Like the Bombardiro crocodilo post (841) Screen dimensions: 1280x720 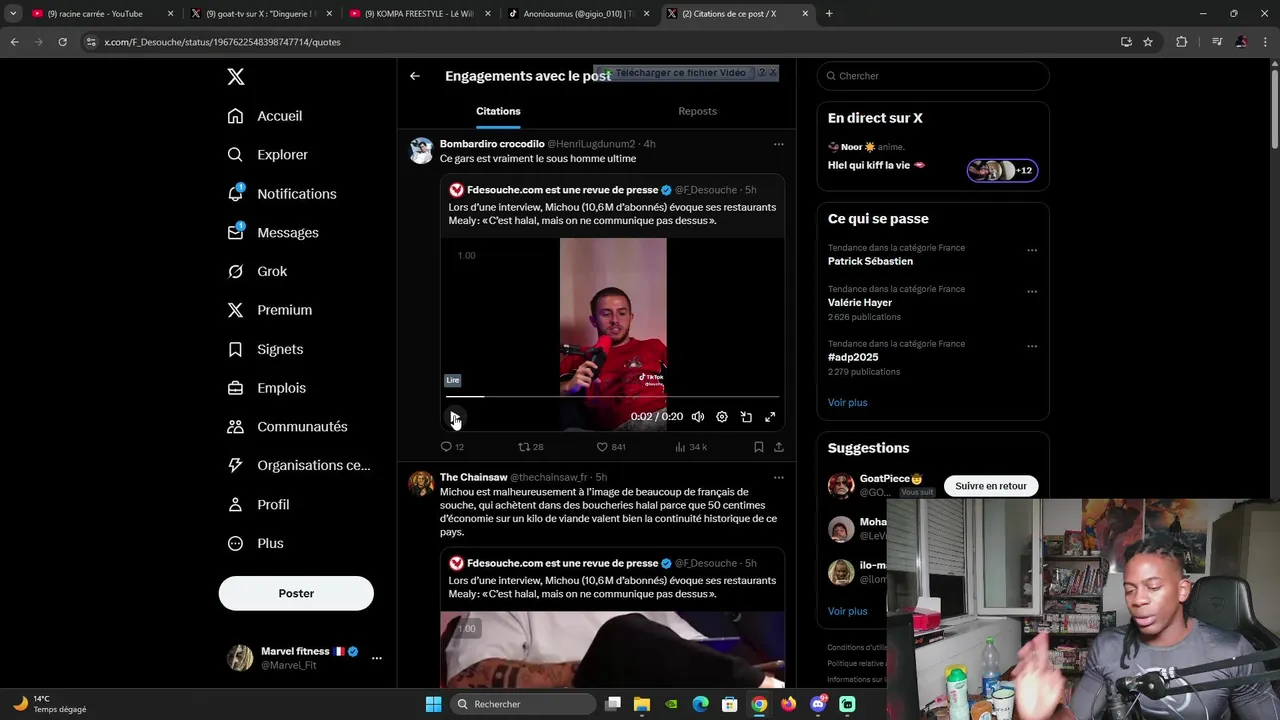pyautogui.click(x=611, y=447)
